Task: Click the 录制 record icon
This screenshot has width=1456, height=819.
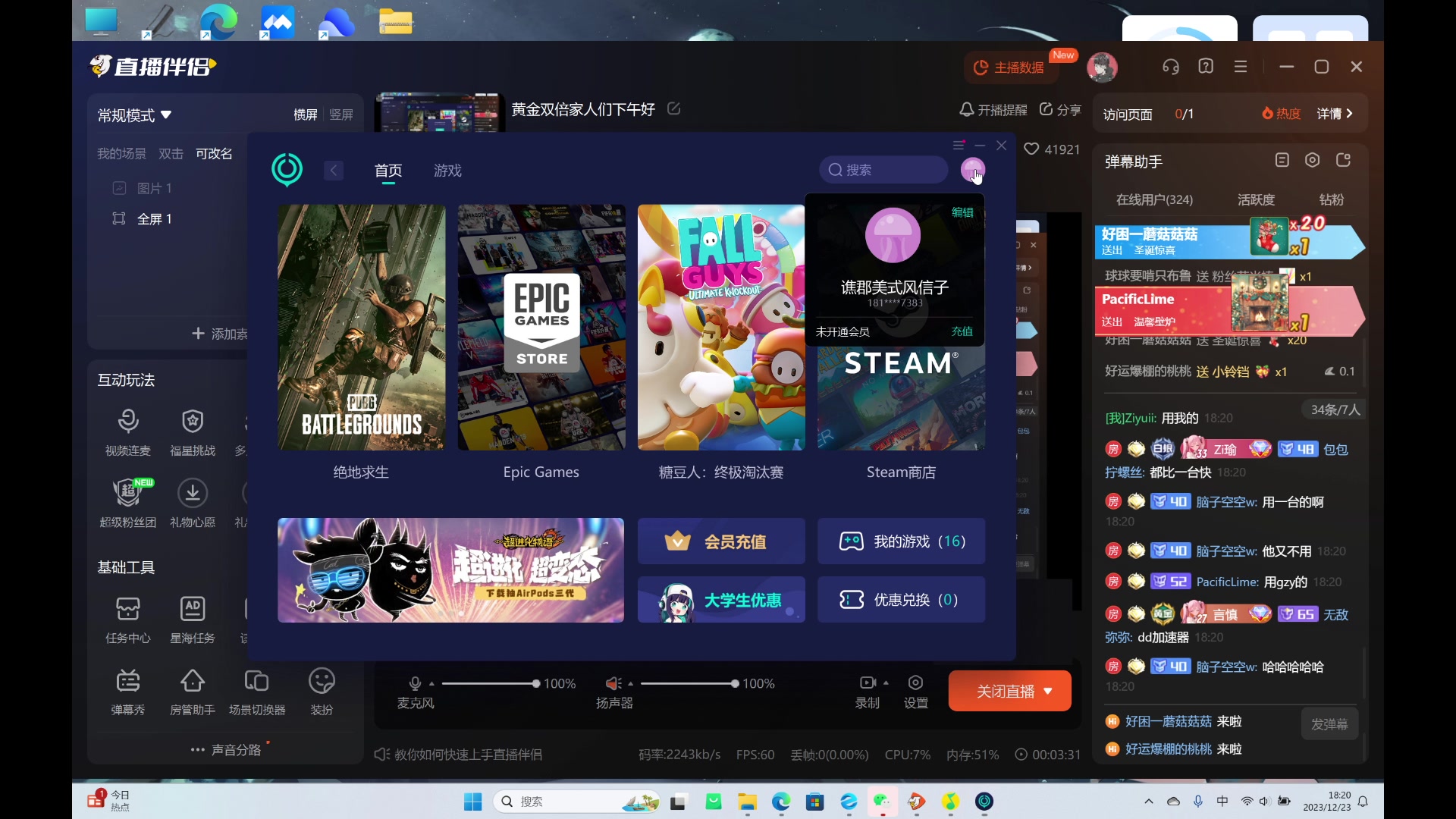Action: 868,682
